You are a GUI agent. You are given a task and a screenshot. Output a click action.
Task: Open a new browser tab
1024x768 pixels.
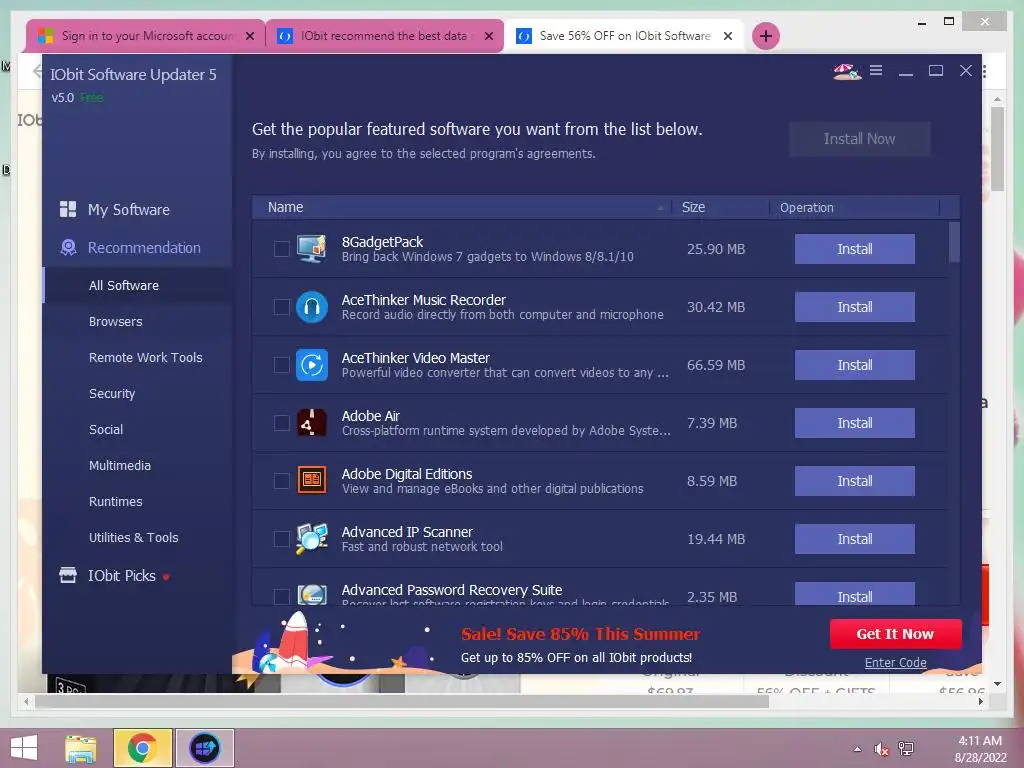point(766,36)
